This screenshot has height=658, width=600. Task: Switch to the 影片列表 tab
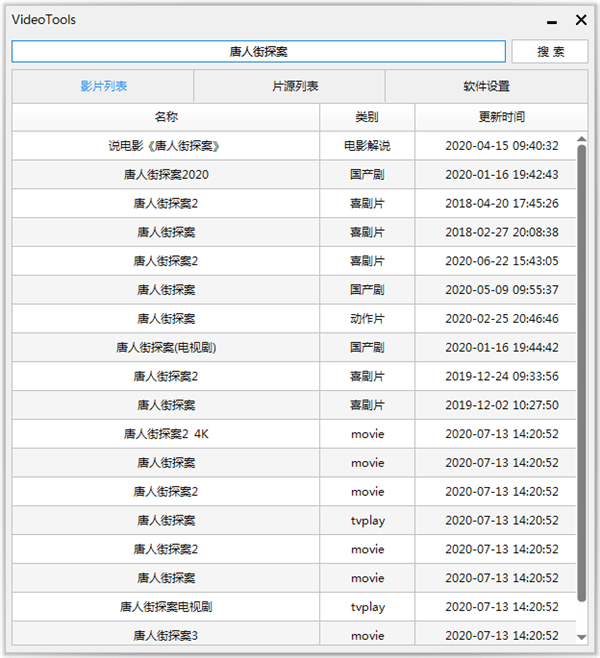pyautogui.click(x=103, y=86)
